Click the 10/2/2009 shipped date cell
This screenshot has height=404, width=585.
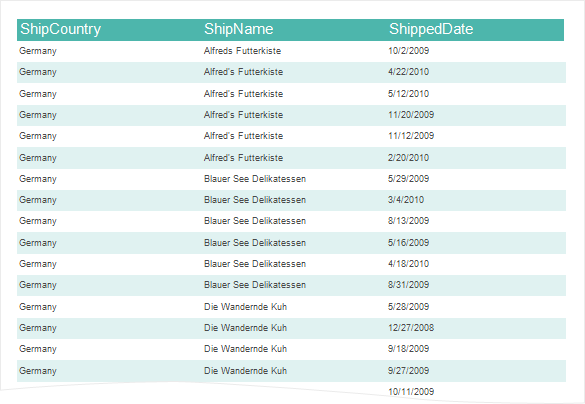(408, 51)
